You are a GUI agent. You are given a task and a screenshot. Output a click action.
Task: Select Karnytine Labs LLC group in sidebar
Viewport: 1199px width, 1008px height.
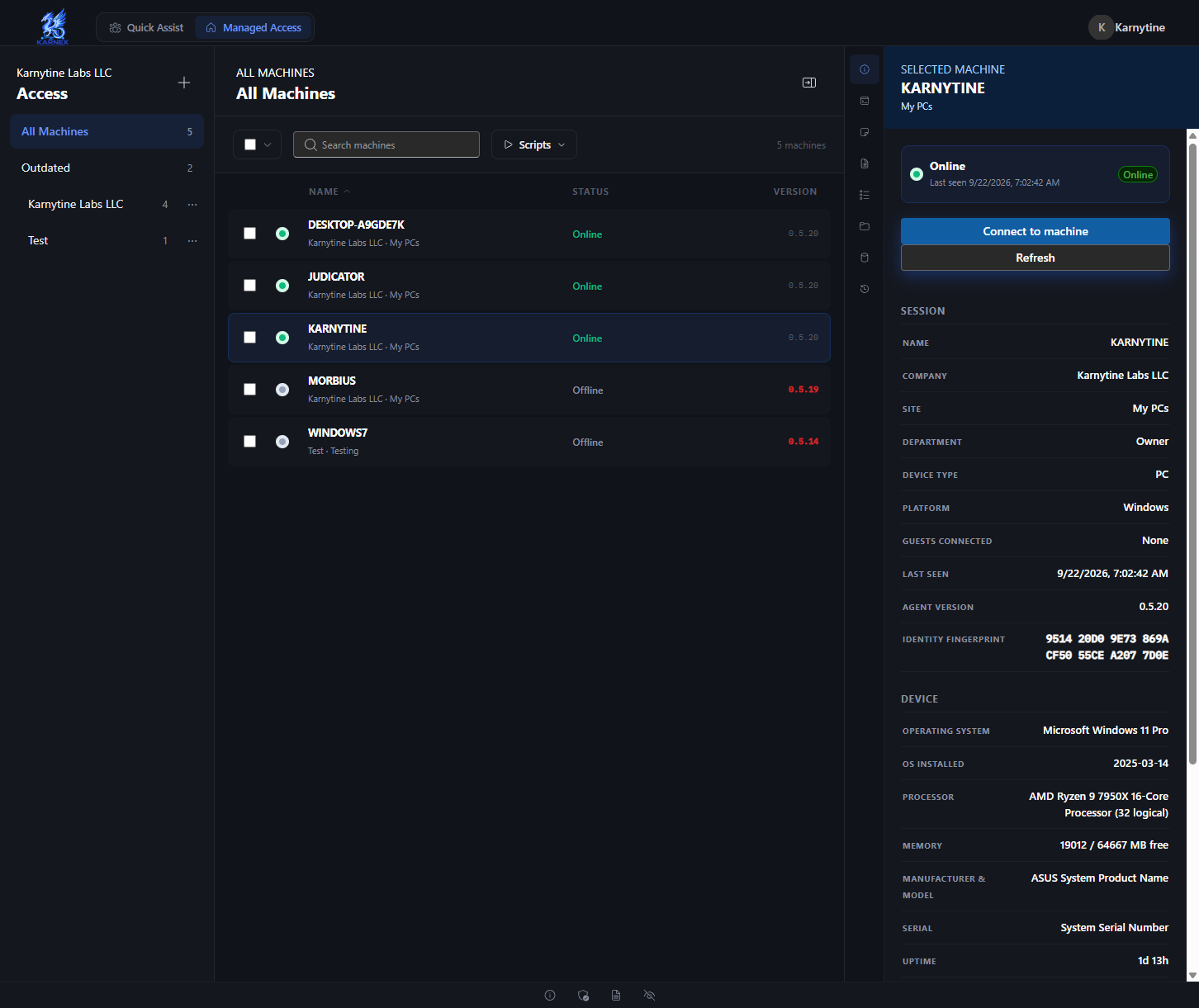click(x=75, y=204)
